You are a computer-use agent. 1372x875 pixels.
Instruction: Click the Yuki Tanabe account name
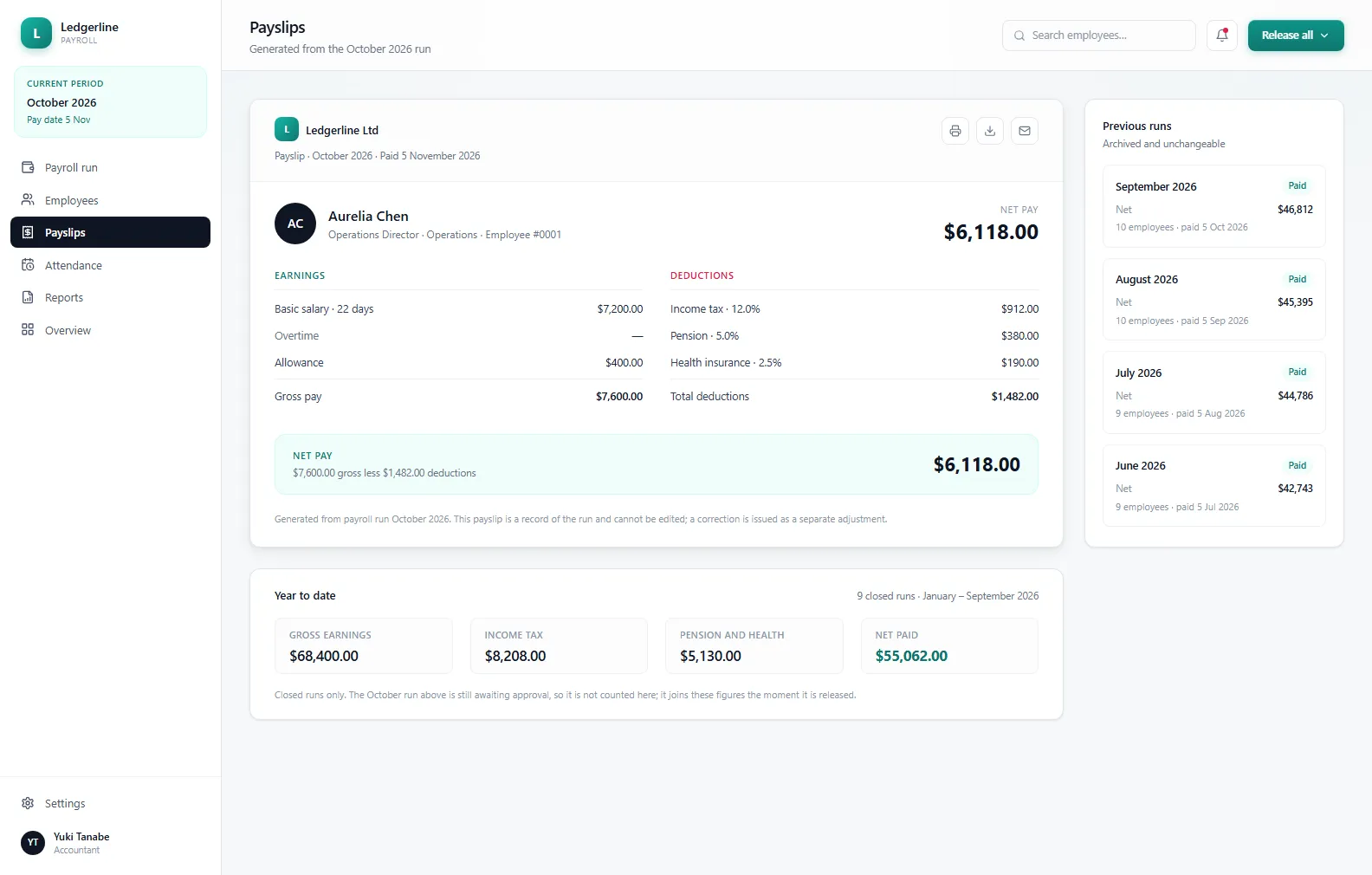81,837
